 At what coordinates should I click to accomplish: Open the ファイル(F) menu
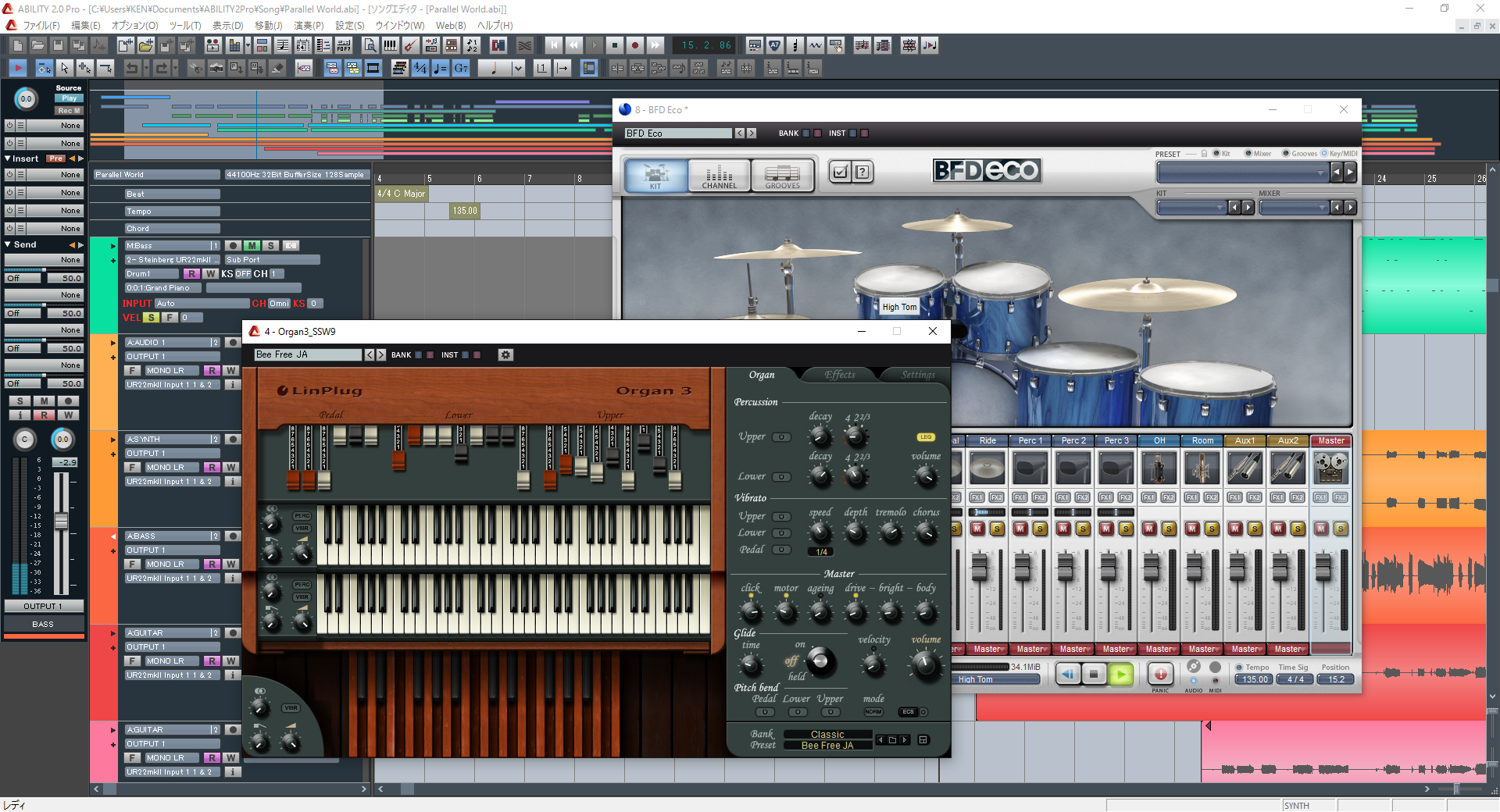[41, 26]
